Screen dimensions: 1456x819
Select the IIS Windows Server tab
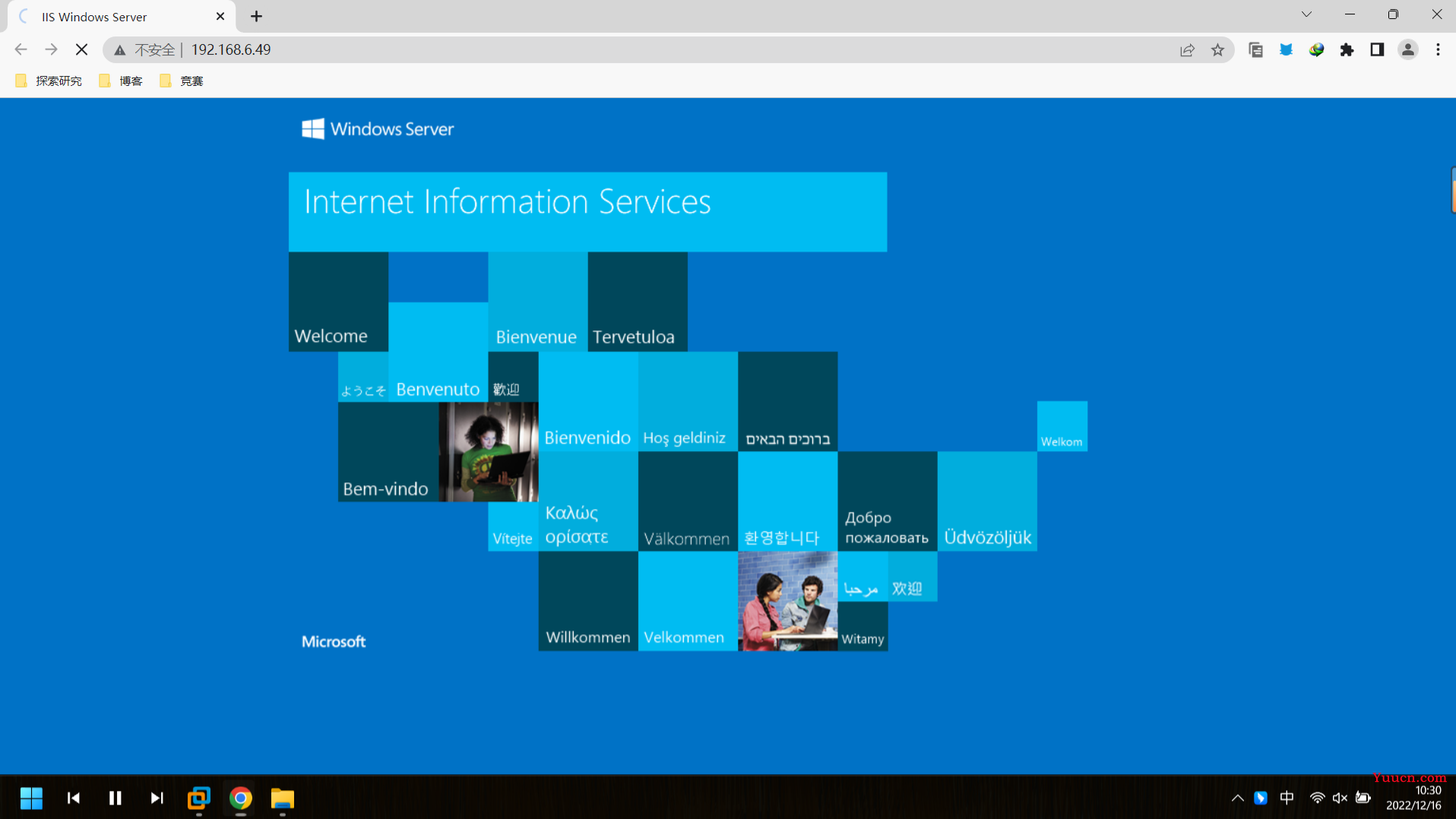tap(122, 17)
